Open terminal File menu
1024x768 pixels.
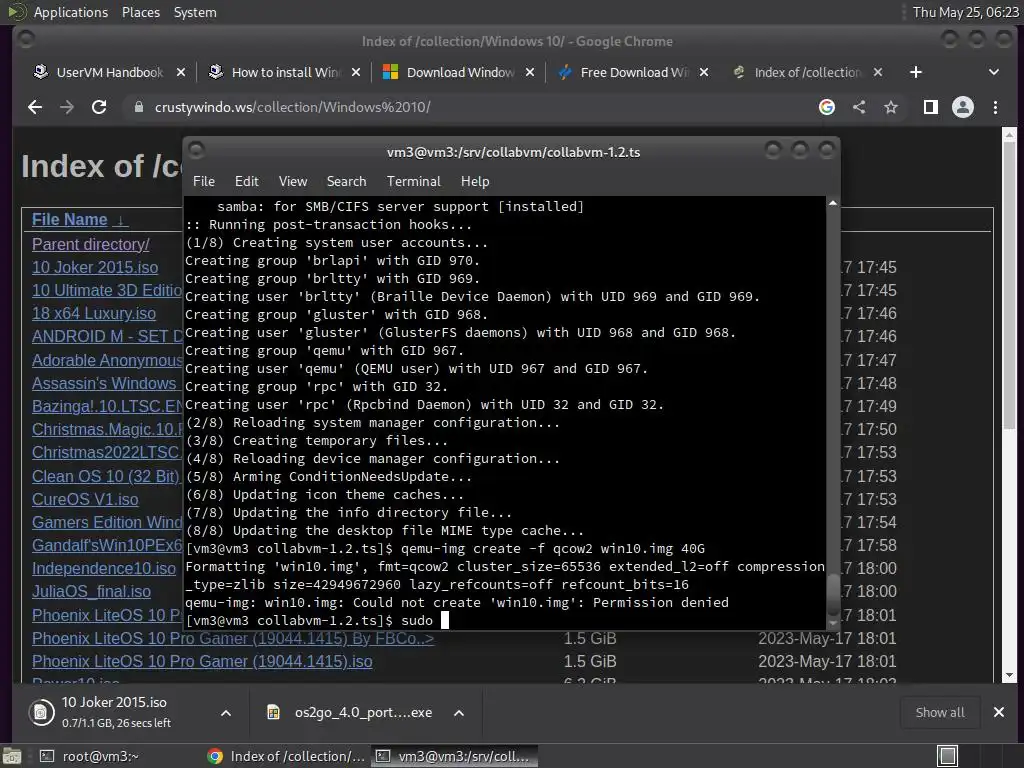(x=204, y=182)
